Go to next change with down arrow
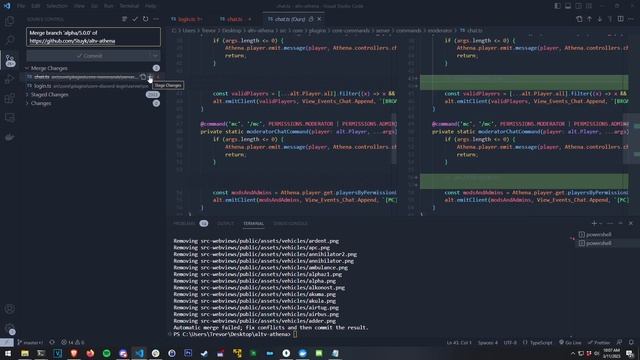The height and width of the screenshot is (360, 640). (x=600, y=19)
